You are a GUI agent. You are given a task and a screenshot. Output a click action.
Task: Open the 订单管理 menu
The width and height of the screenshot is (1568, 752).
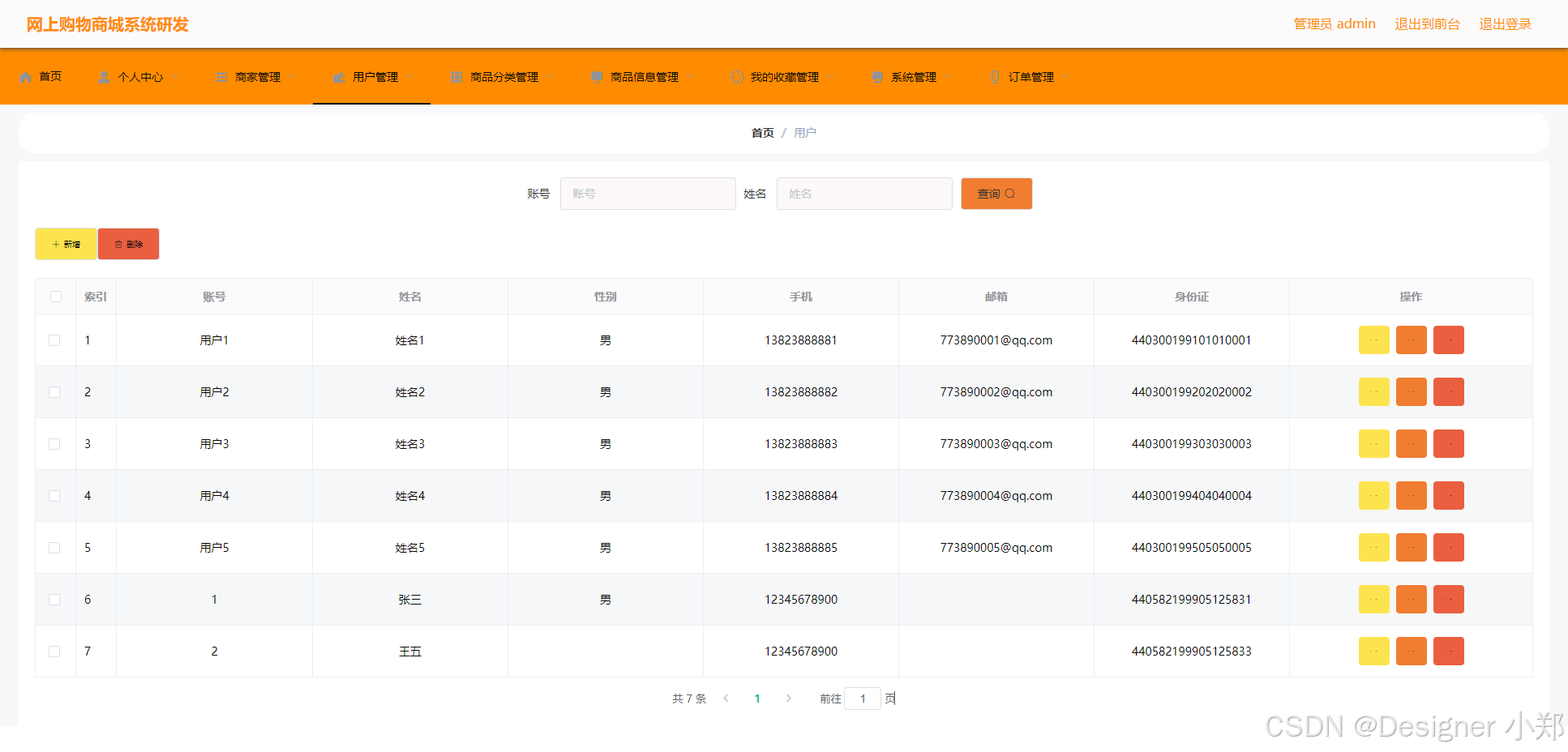(x=1029, y=77)
